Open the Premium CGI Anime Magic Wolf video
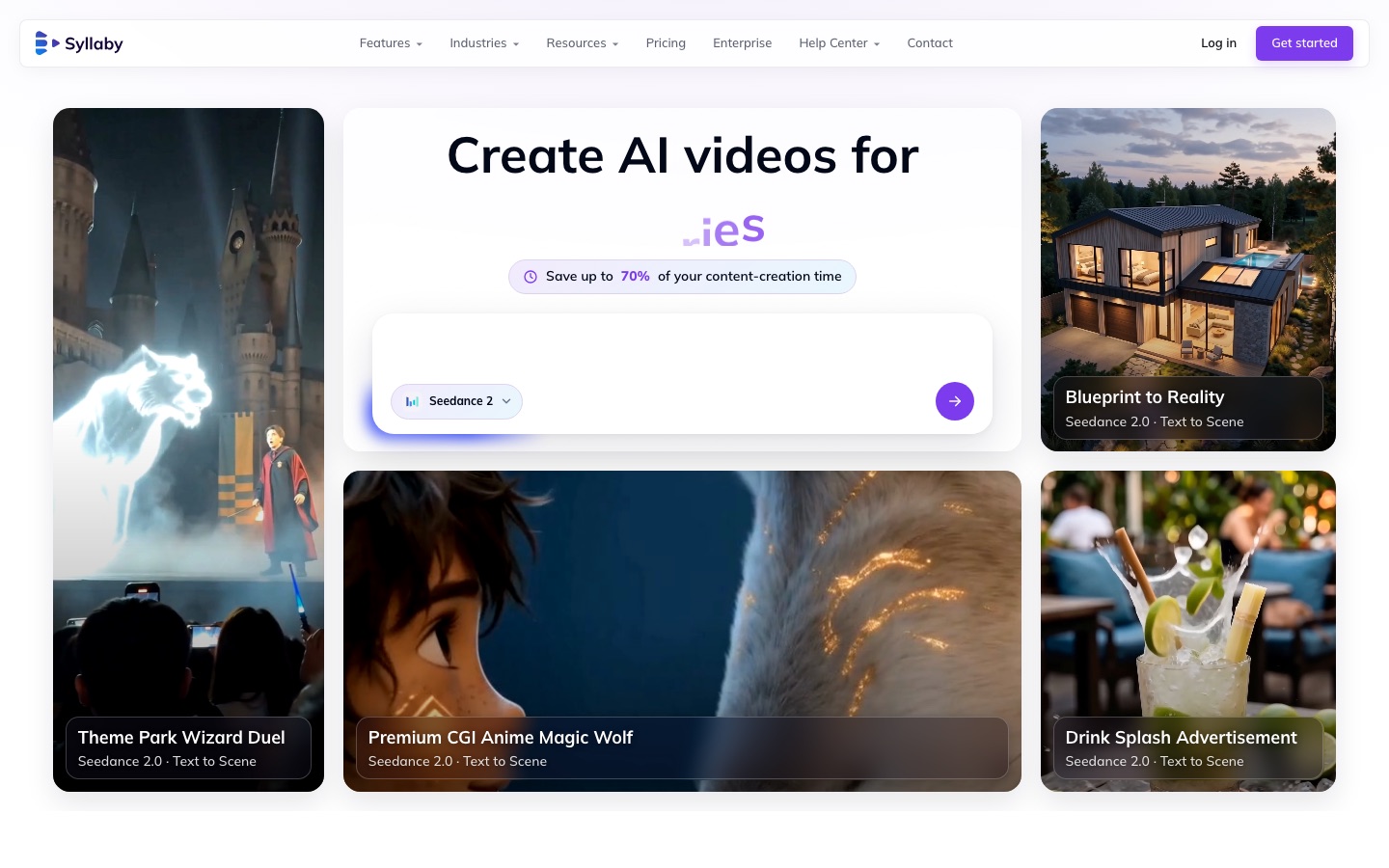1389x868 pixels. click(682, 631)
